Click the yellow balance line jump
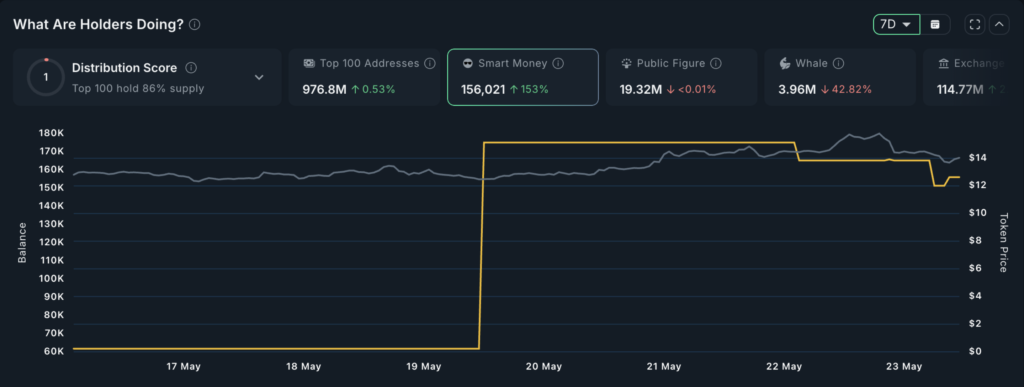The width and height of the screenshot is (1024, 387). pyautogui.click(x=481, y=245)
